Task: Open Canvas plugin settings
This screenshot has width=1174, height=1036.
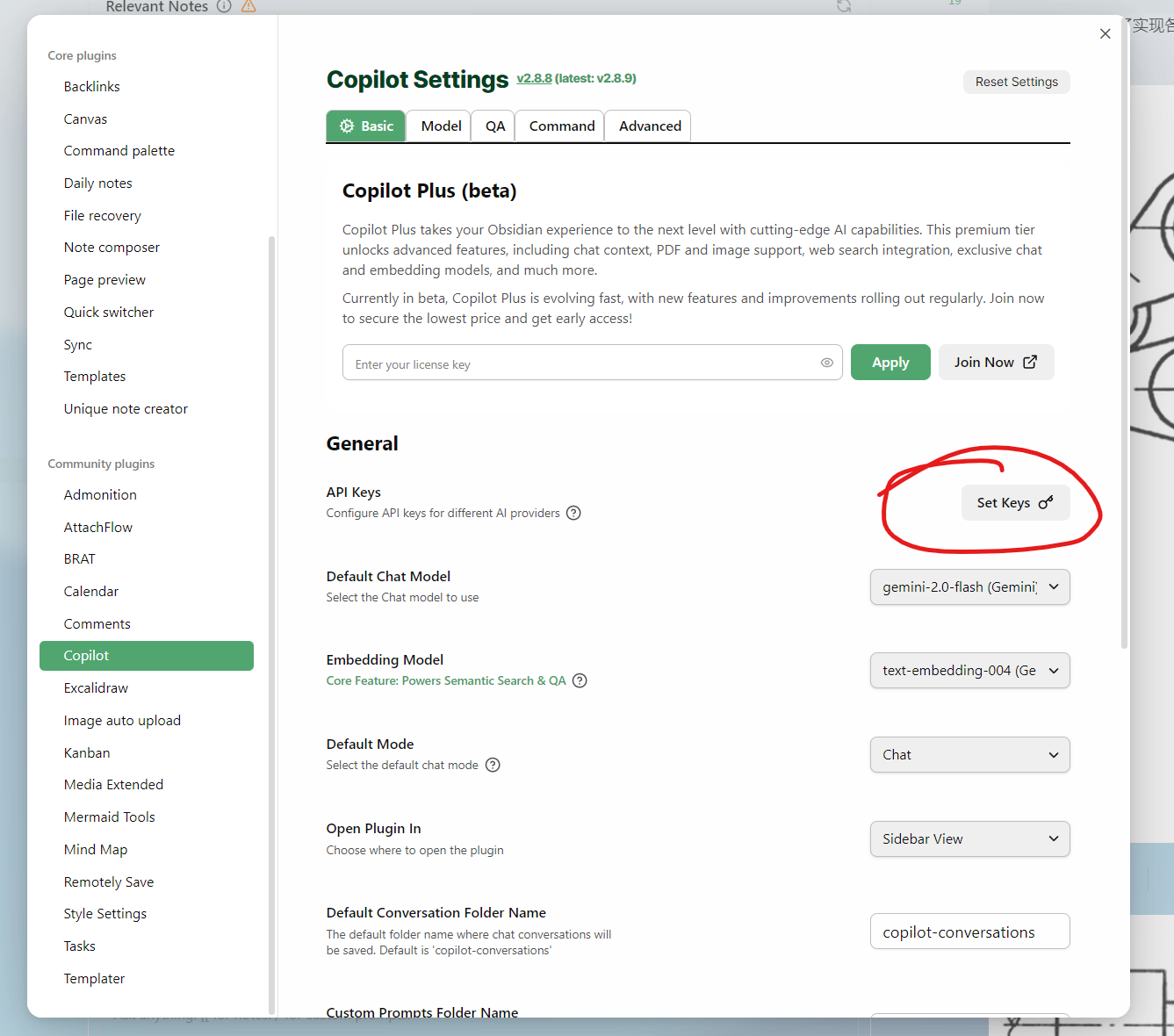Action: point(147,119)
